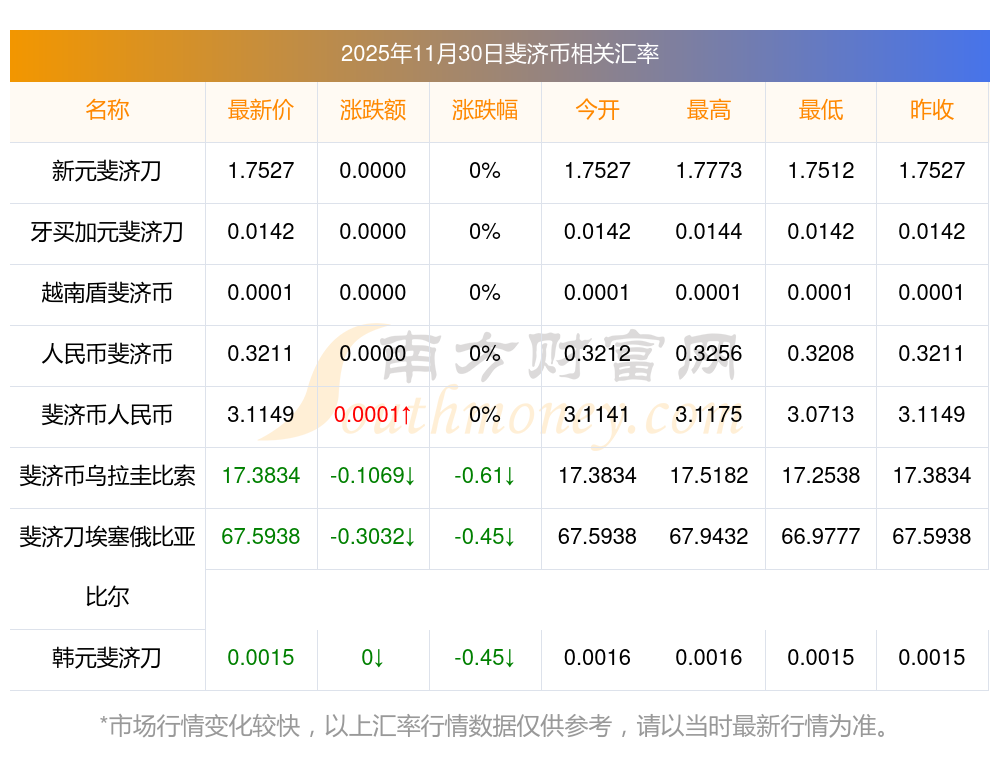Screen dimensions: 1000x757
Task: Click the 最新价 column header
Action: (x=261, y=110)
